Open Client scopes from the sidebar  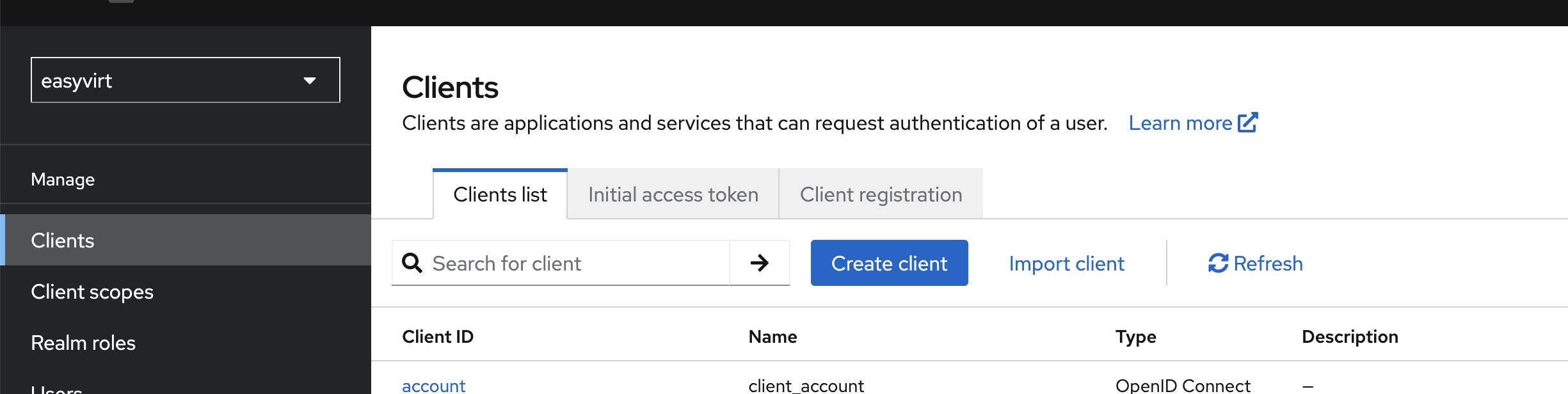(x=92, y=292)
